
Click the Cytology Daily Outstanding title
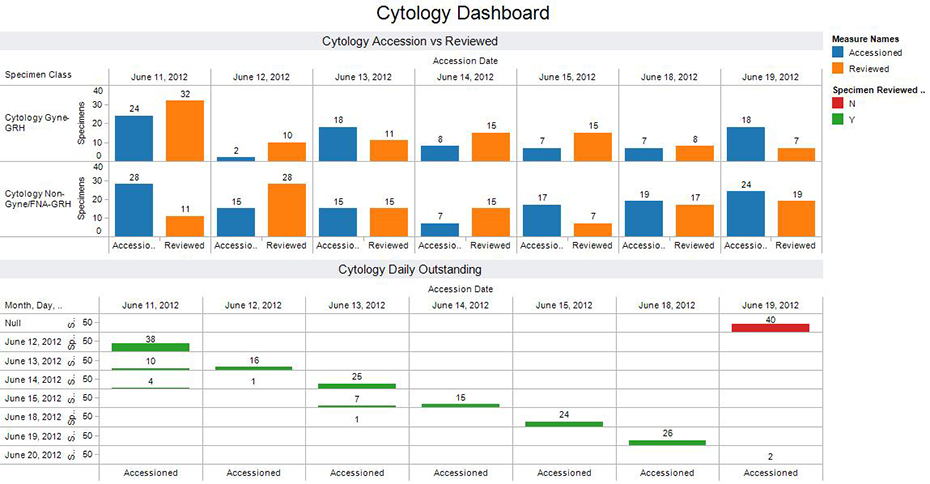410,270
